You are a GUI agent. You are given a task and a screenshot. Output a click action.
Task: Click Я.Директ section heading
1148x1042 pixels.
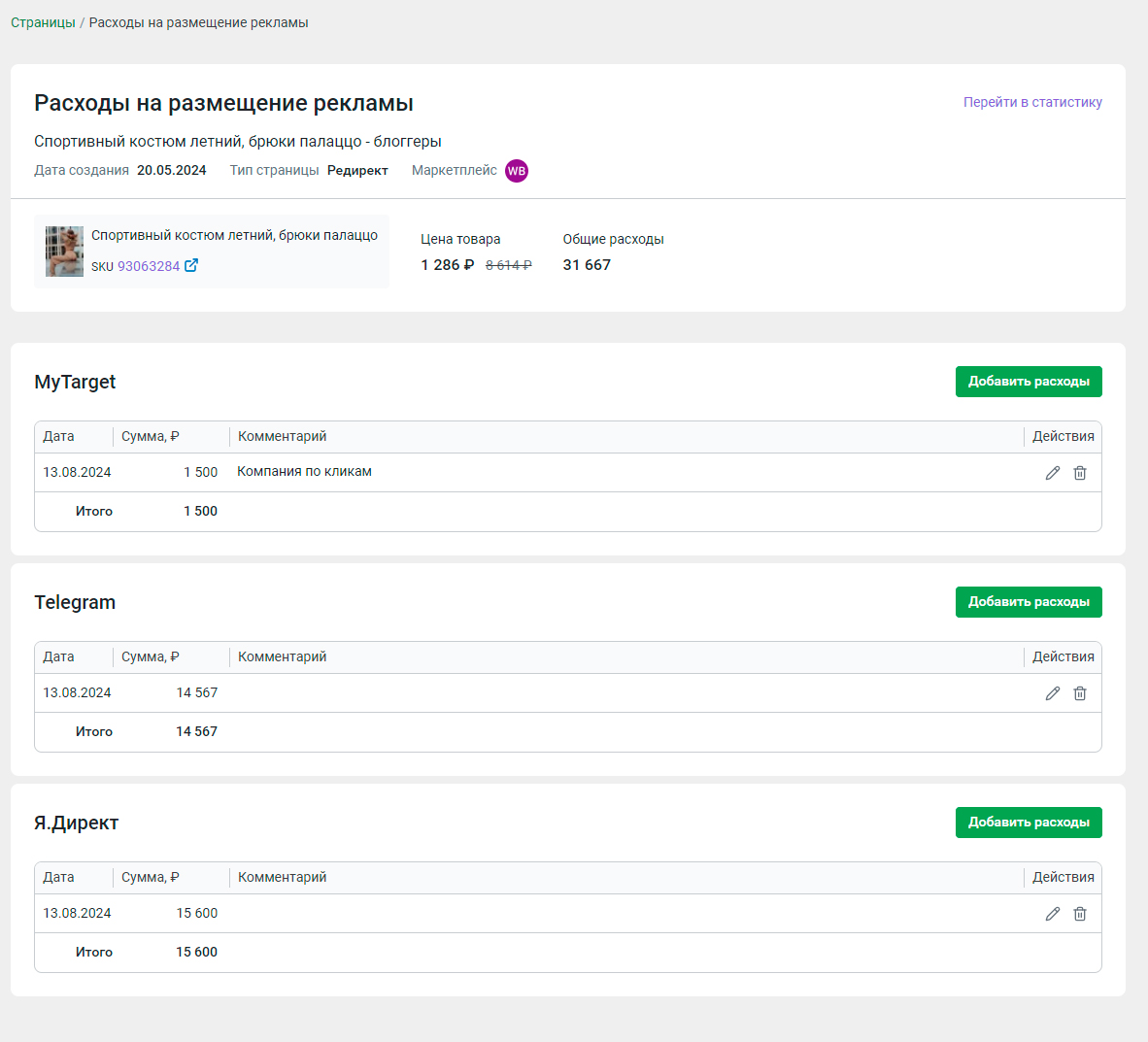click(x=76, y=824)
